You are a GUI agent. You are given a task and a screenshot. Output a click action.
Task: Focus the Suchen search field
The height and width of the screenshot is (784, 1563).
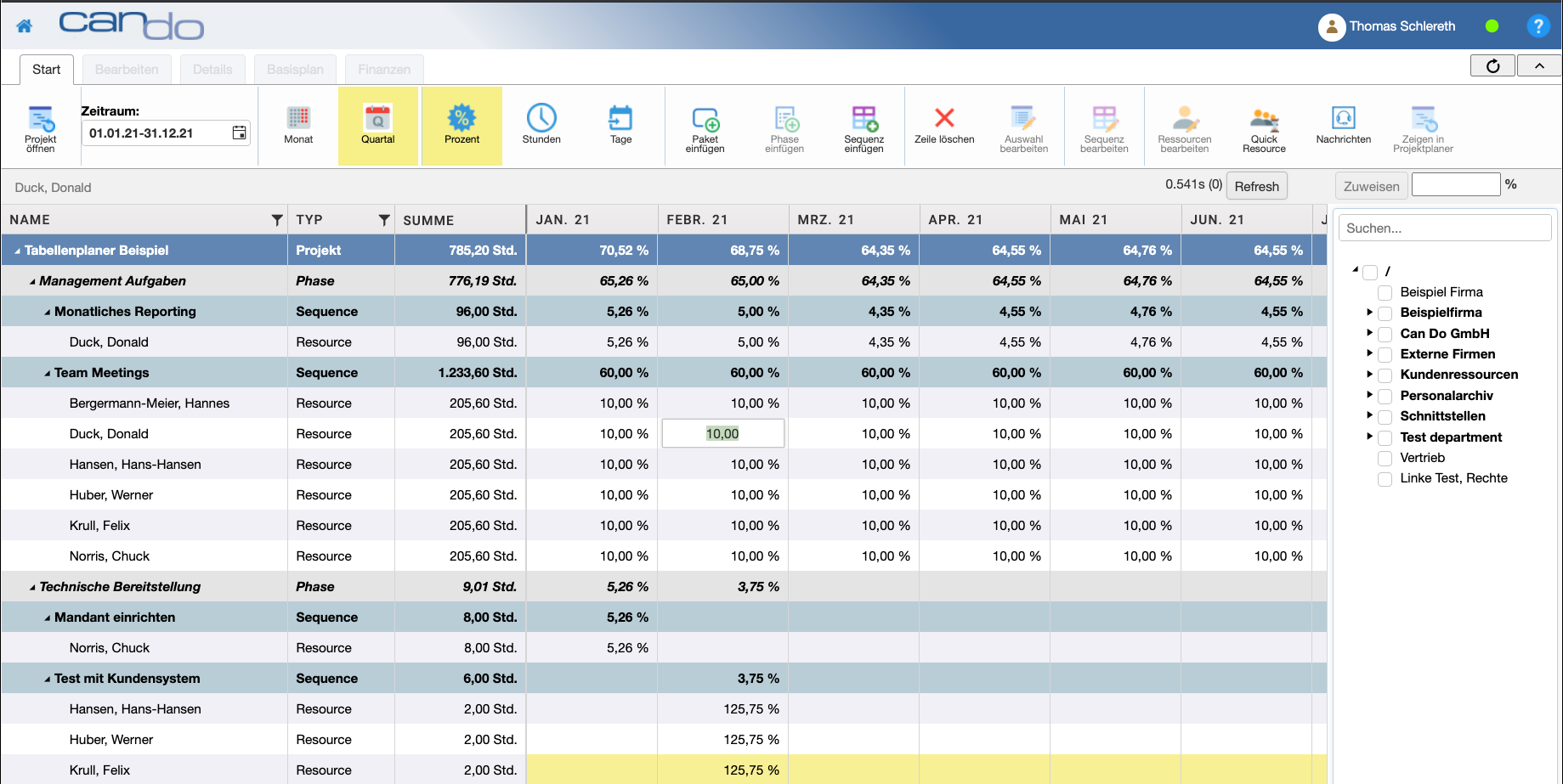pyautogui.click(x=1445, y=228)
